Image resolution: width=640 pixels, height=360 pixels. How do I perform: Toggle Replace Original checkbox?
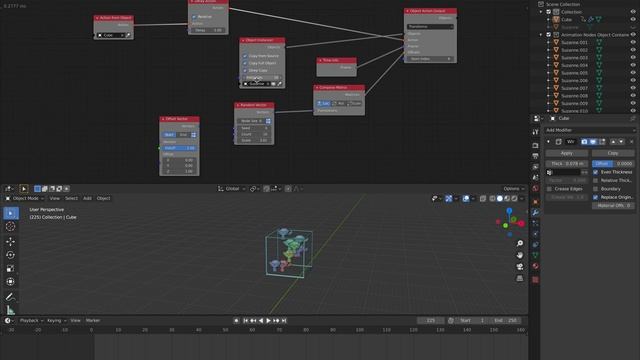click(x=596, y=197)
